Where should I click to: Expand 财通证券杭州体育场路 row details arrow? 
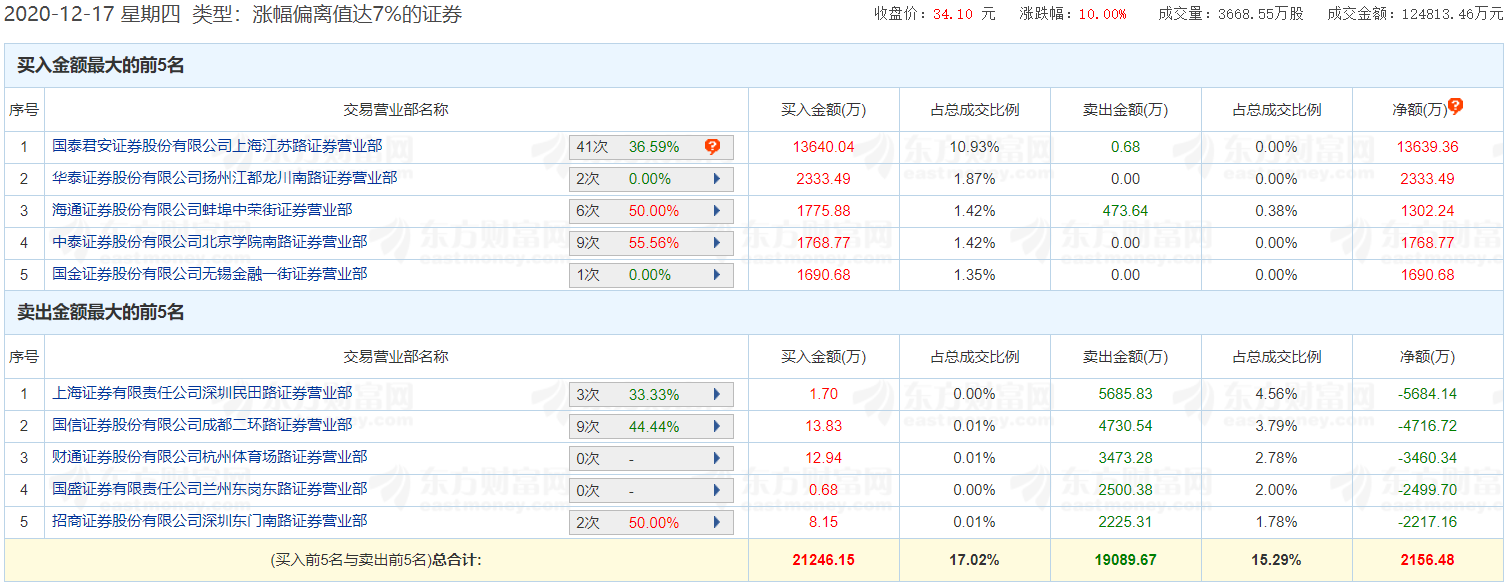(716, 458)
